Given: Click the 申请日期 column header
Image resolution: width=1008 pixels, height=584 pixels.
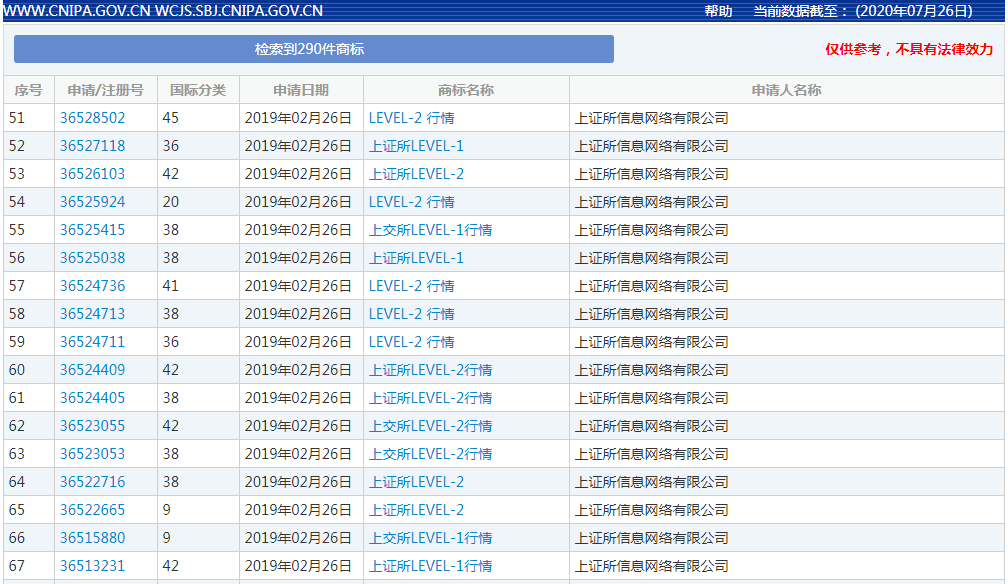Looking at the screenshot, I should pyautogui.click(x=301, y=90).
